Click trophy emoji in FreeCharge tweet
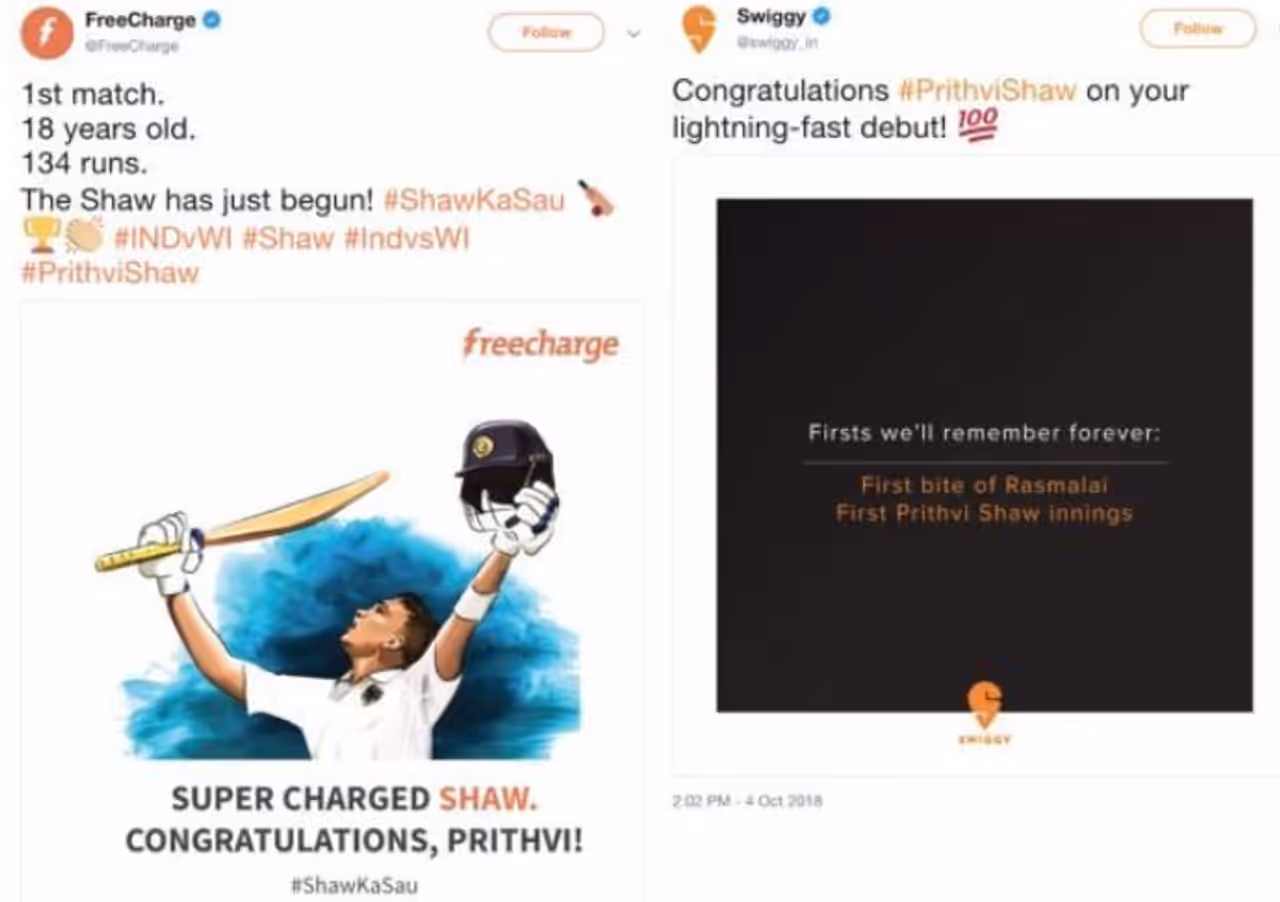 (41, 236)
